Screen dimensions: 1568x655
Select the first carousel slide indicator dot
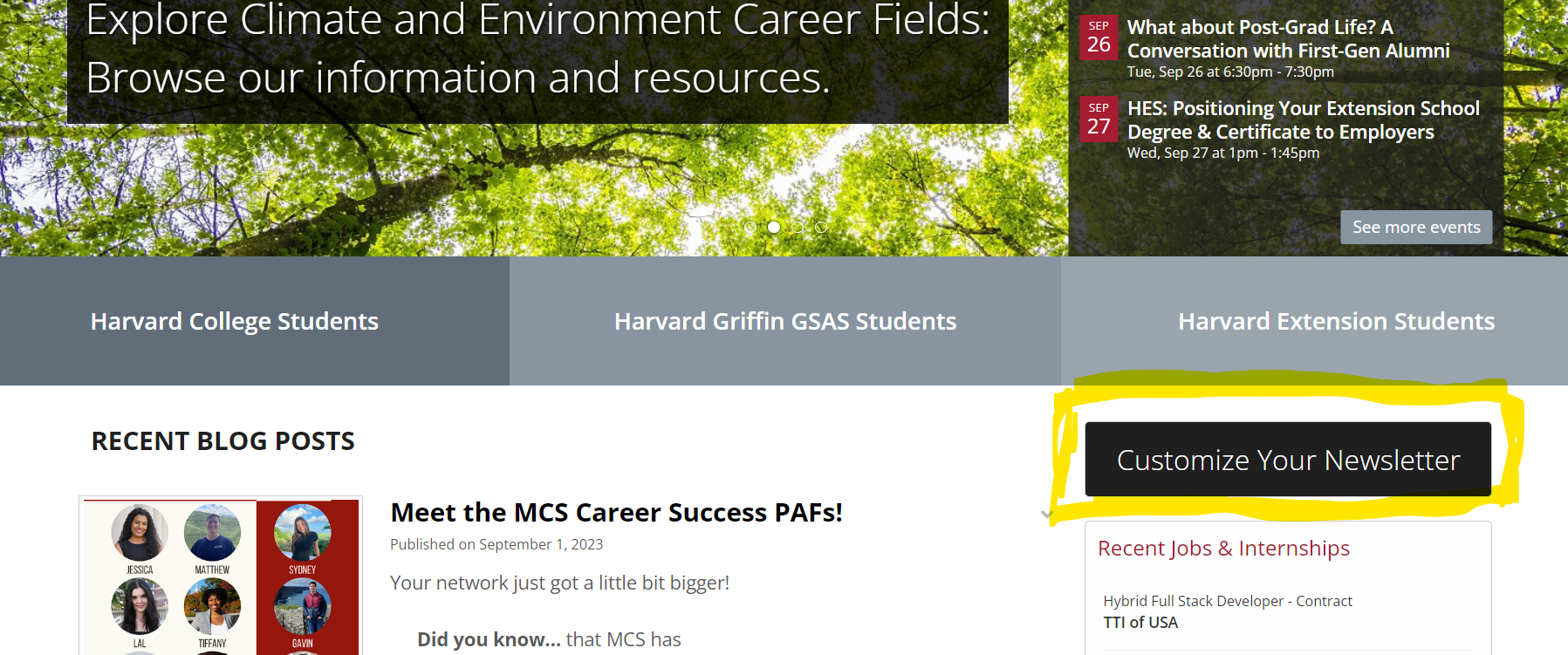tap(751, 227)
